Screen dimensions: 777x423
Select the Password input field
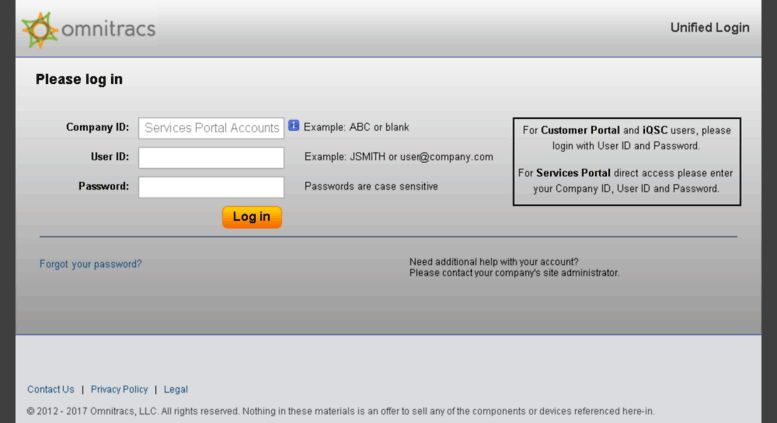[211, 187]
